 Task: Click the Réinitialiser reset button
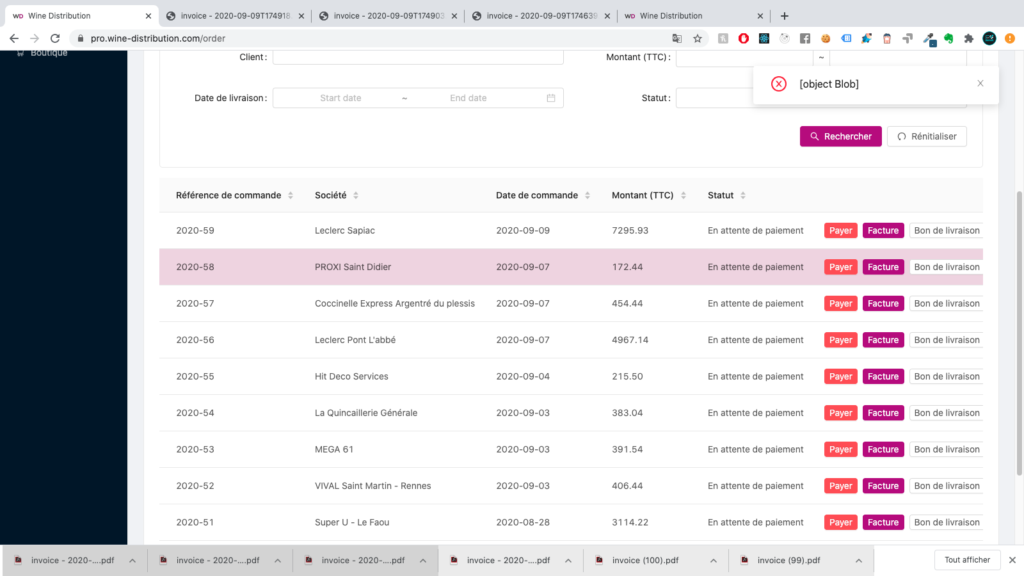[926, 136]
